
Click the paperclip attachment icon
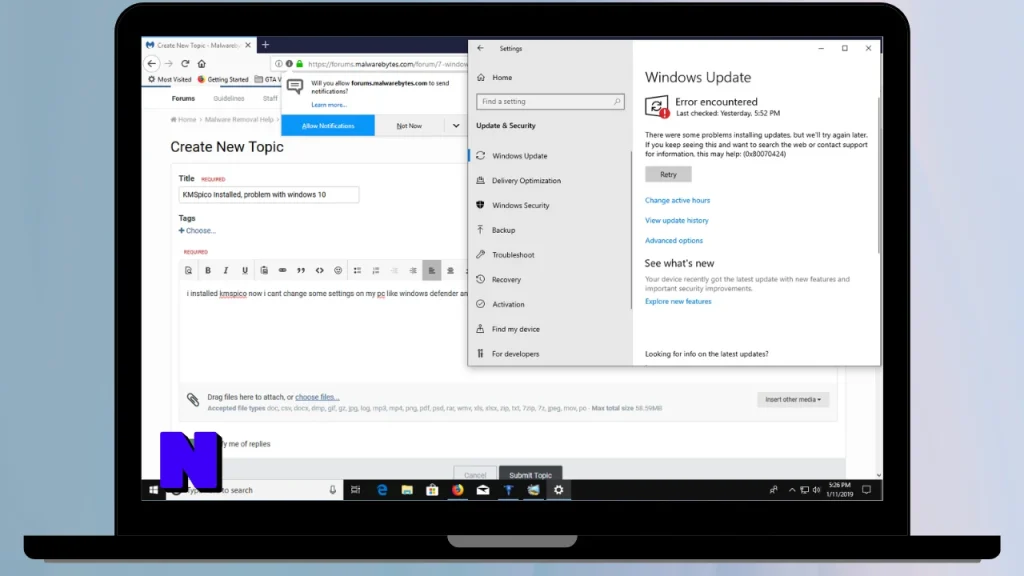(x=193, y=399)
